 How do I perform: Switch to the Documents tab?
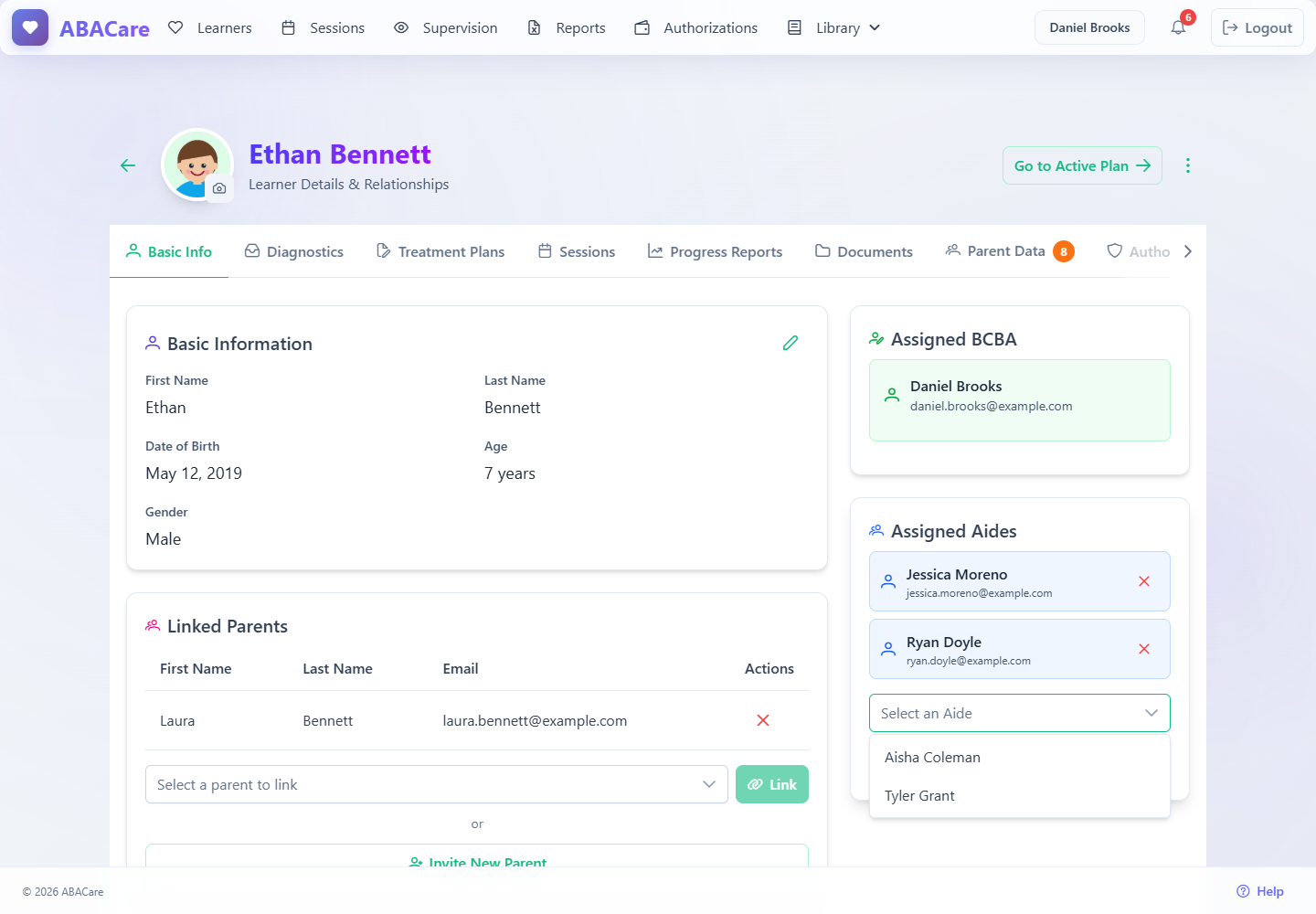[x=865, y=251]
